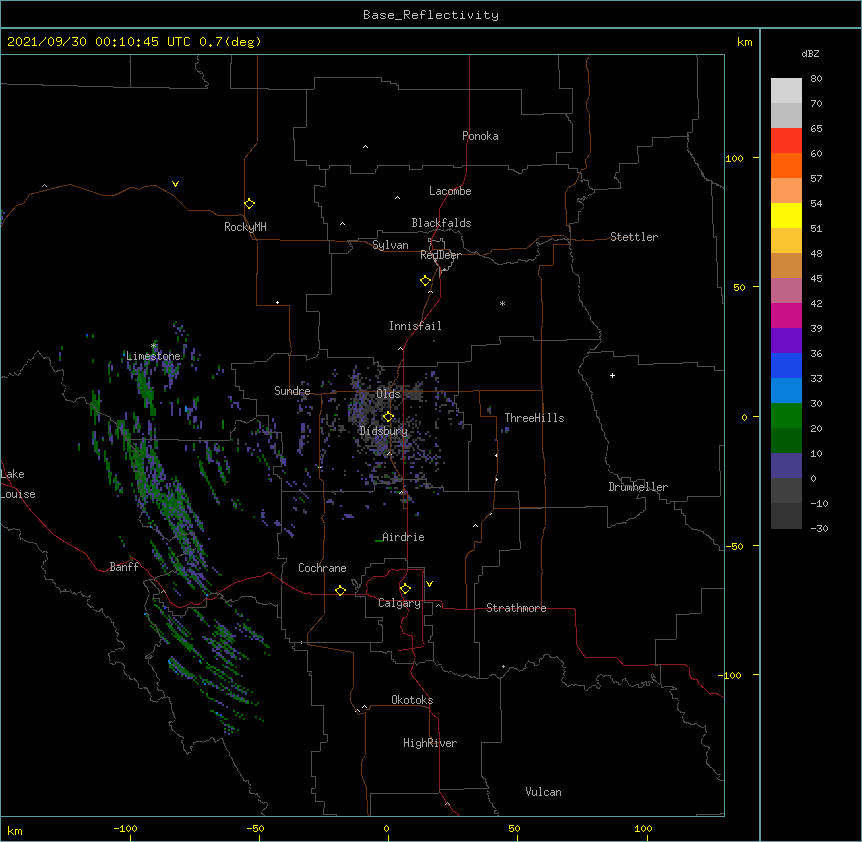Click the dBZ legend heading
Image resolution: width=862 pixels, height=842 pixels.
click(x=810, y=53)
